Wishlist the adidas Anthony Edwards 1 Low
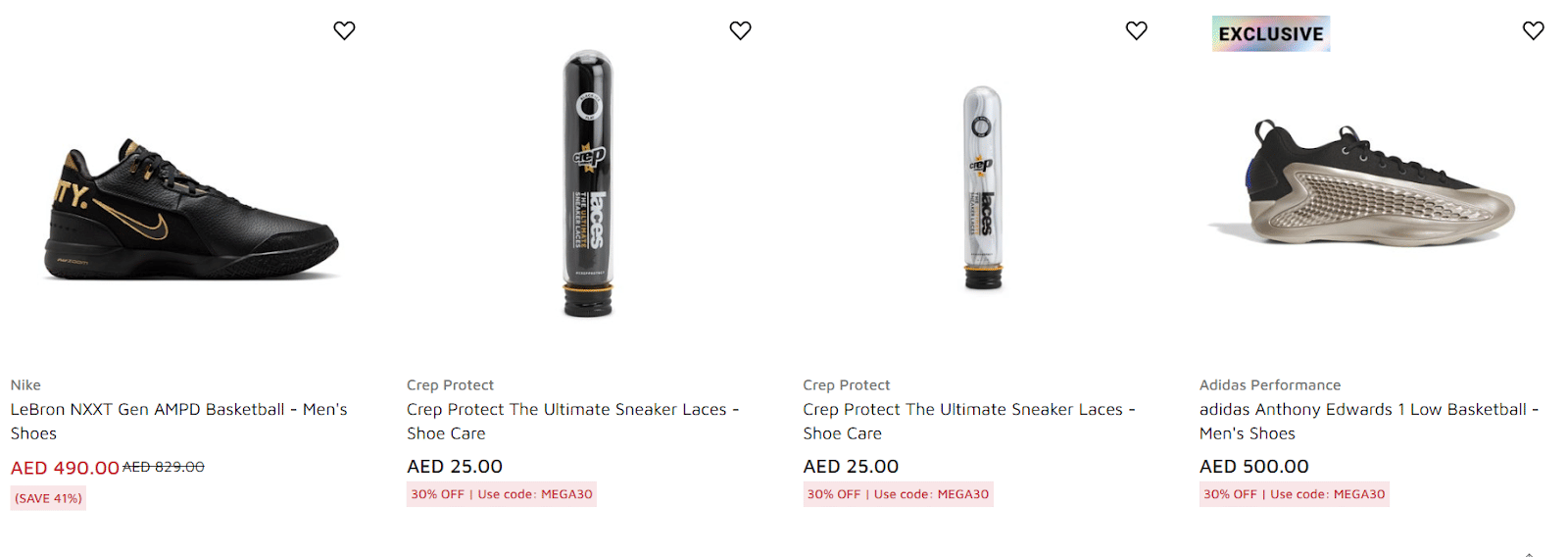Screen dimensions: 1568x557 coord(1533,30)
